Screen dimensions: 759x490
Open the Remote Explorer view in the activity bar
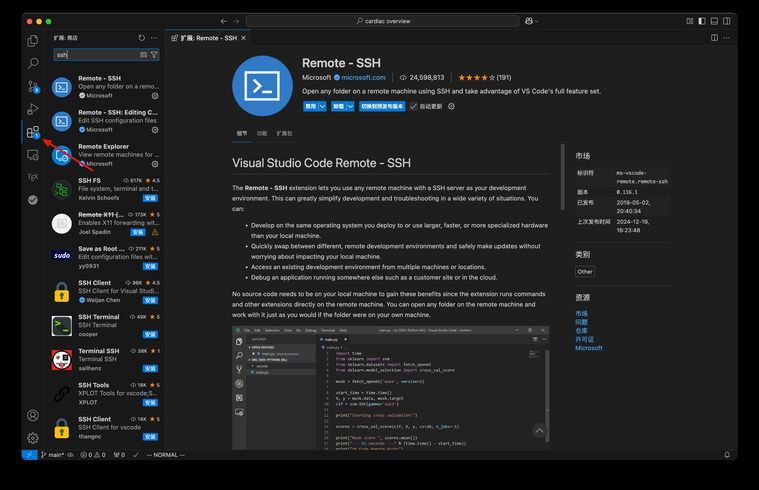[32, 155]
